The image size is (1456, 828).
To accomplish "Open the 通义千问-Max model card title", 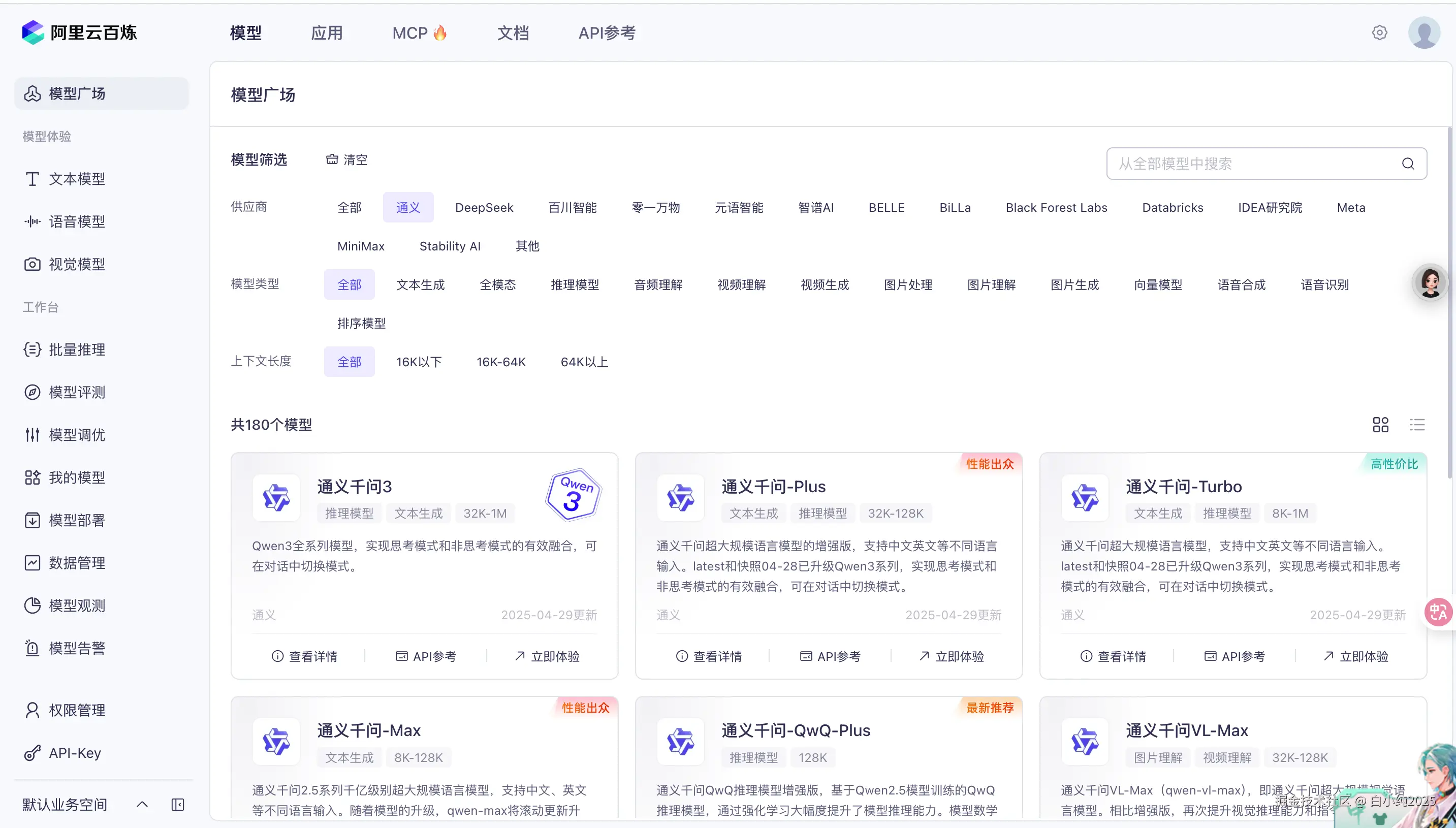I will [x=368, y=730].
